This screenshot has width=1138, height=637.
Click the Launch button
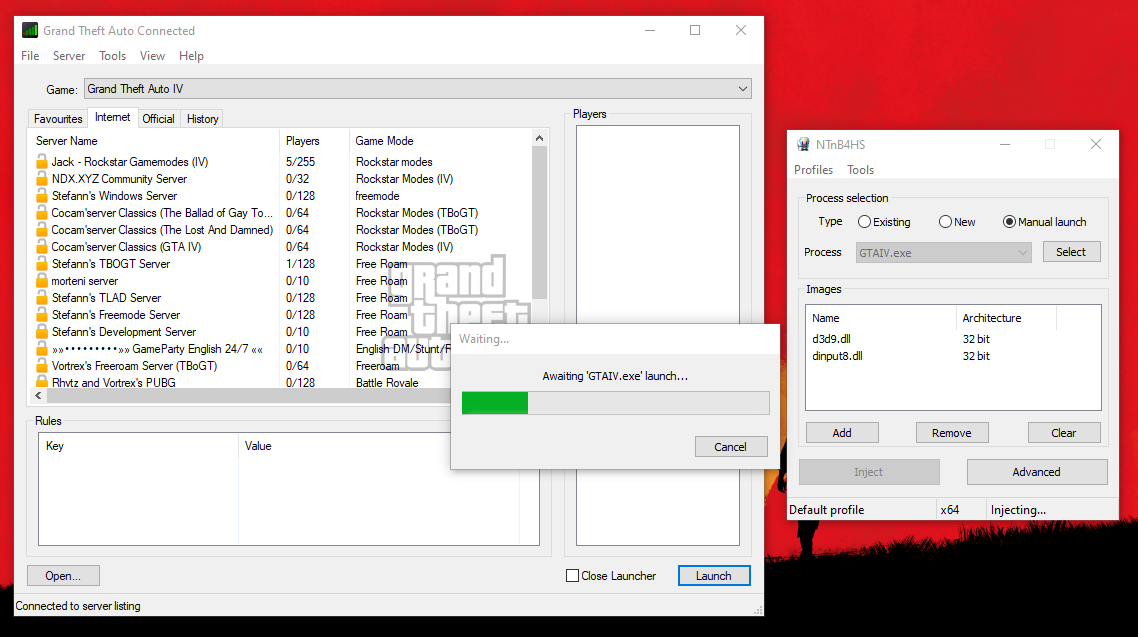pos(714,575)
